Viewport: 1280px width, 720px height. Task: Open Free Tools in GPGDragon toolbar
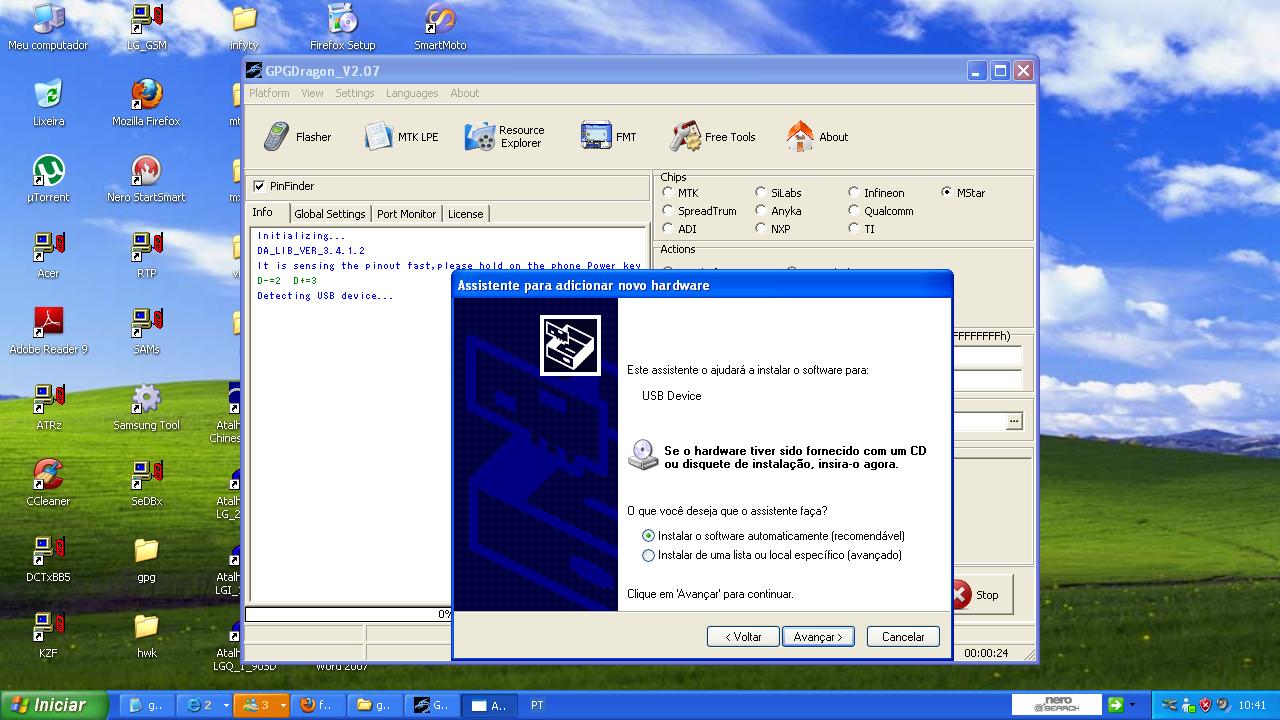click(713, 137)
